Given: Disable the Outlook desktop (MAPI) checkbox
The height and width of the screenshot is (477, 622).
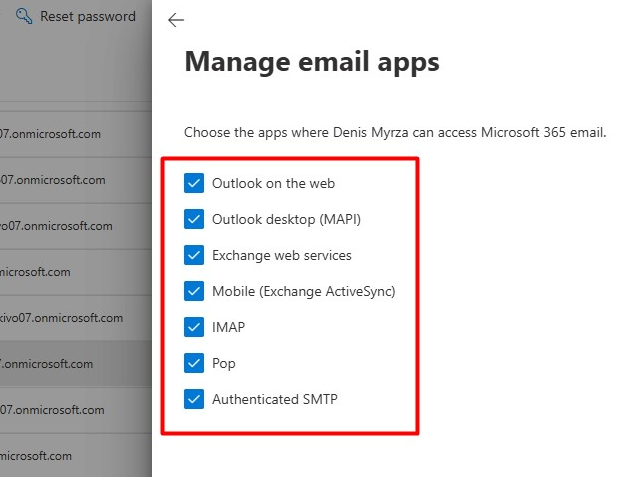Looking at the screenshot, I should (194, 219).
